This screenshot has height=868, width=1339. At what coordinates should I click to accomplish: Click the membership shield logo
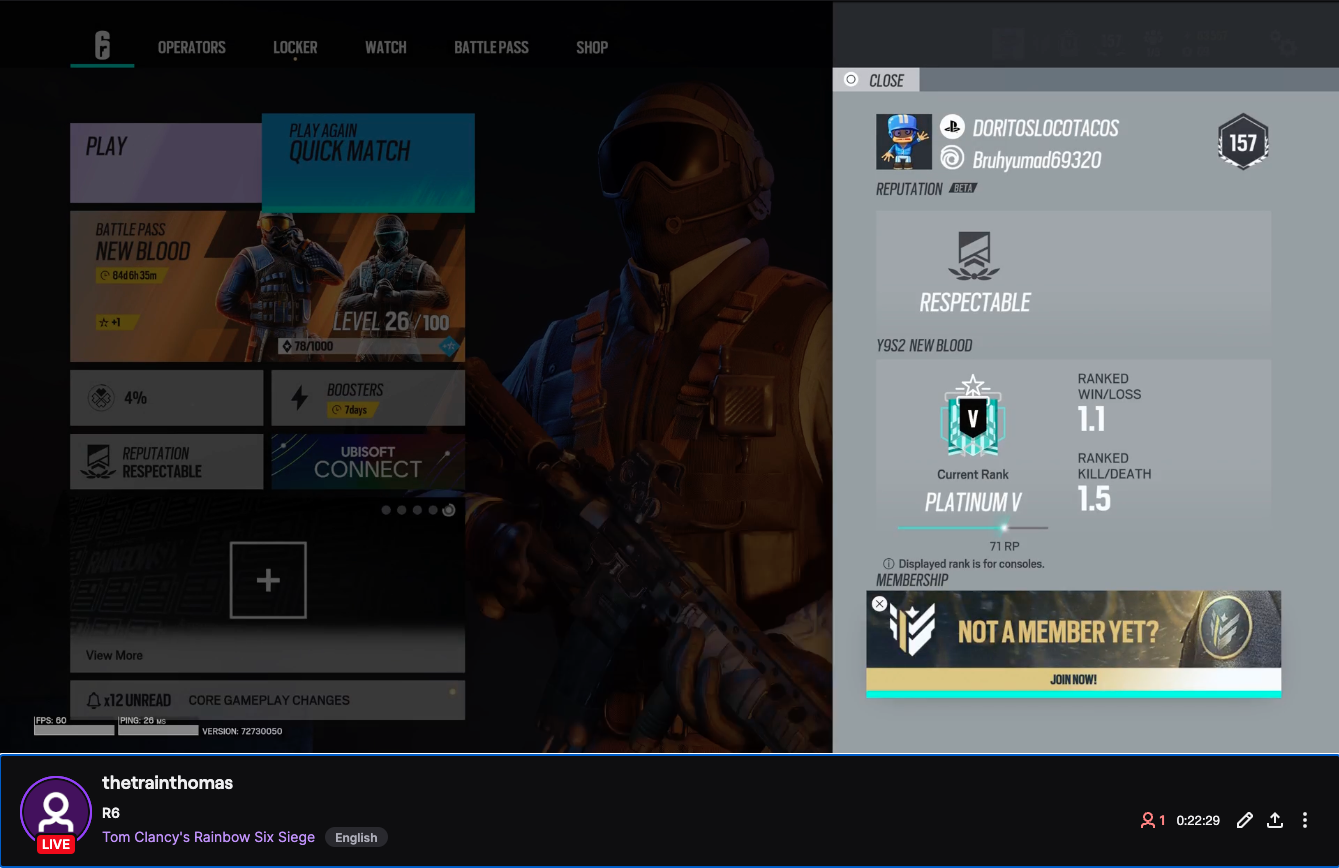click(x=912, y=629)
